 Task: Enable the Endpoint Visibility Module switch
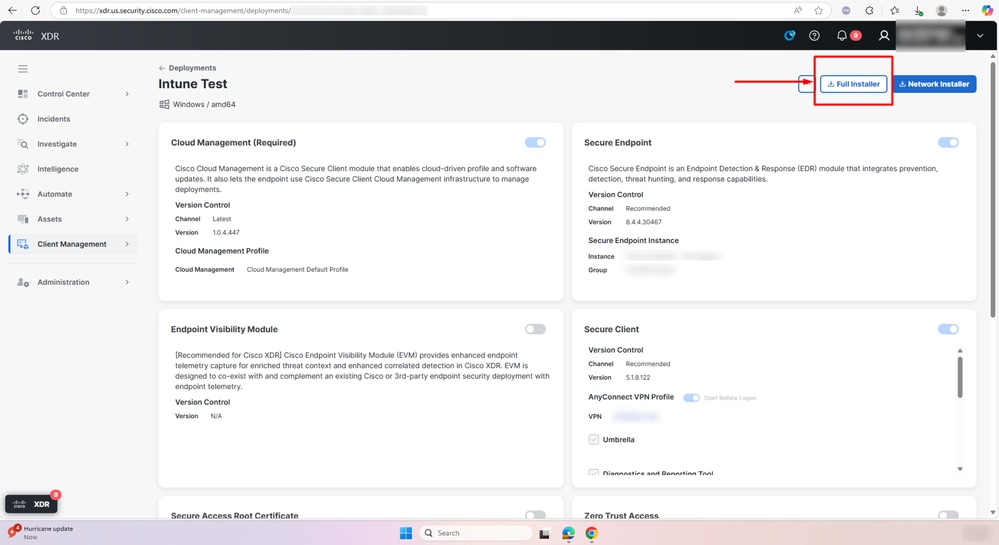(535, 329)
